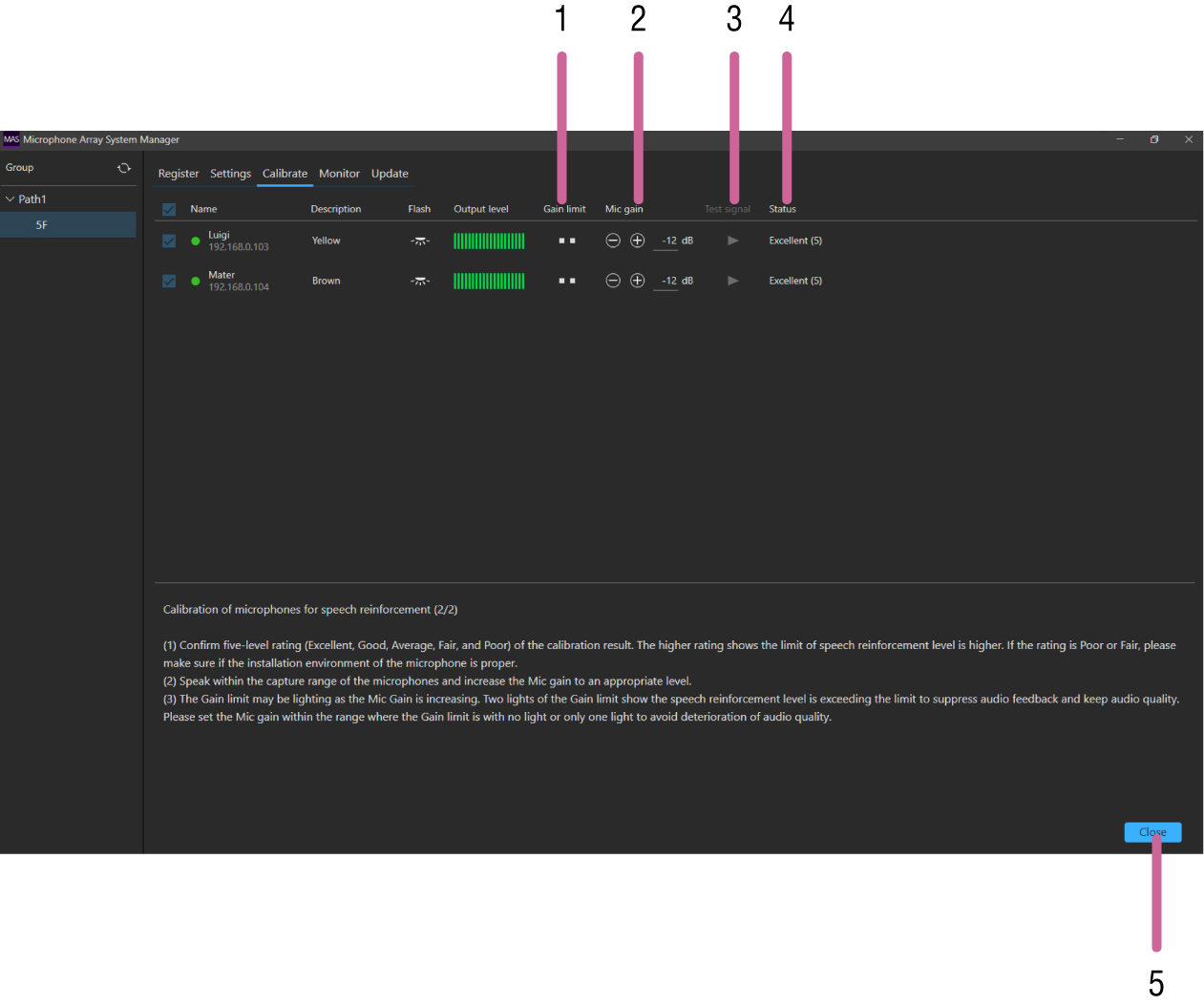Uncheck the Mater microphone checkbox
Image resolution: width=1204 pixels, height=1005 pixels.
click(x=169, y=281)
